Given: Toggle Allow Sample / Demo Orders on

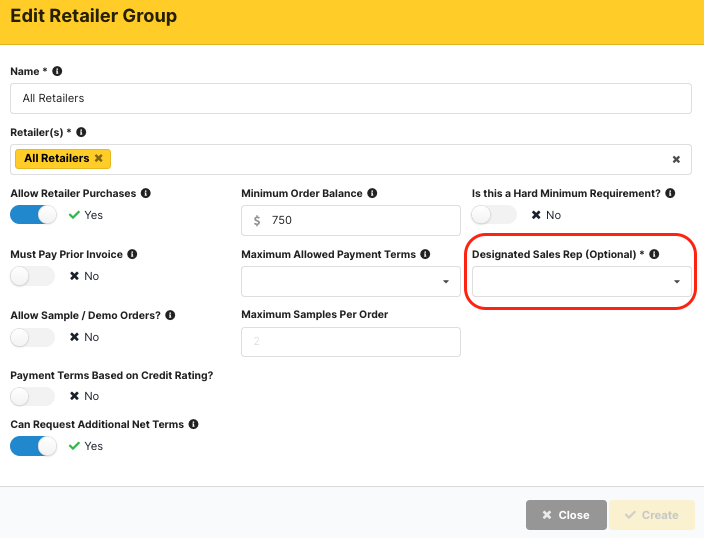Looking at the screenshot, I should coord(33,337).
